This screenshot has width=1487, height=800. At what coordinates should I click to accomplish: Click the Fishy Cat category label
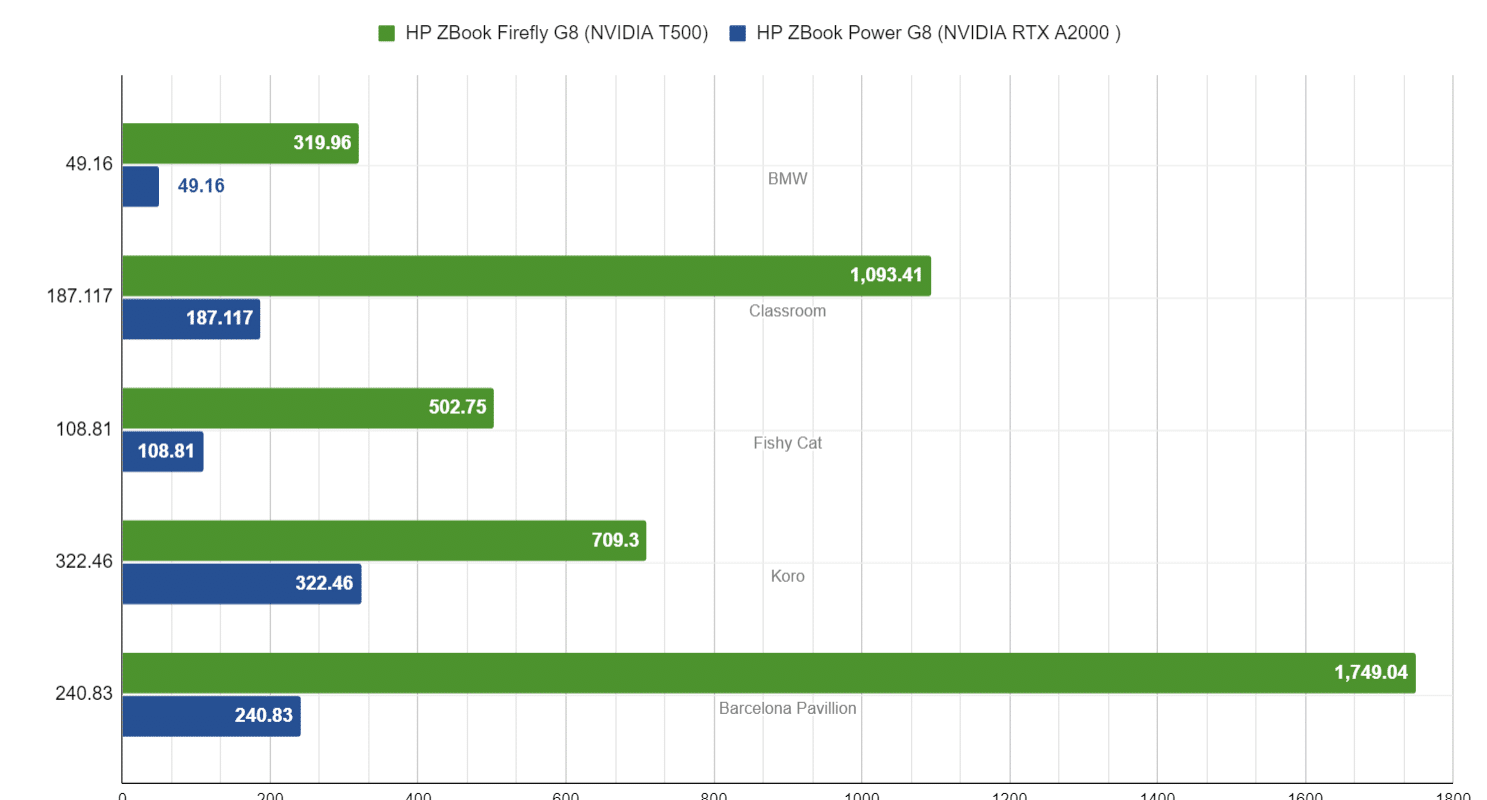point(788,443)
